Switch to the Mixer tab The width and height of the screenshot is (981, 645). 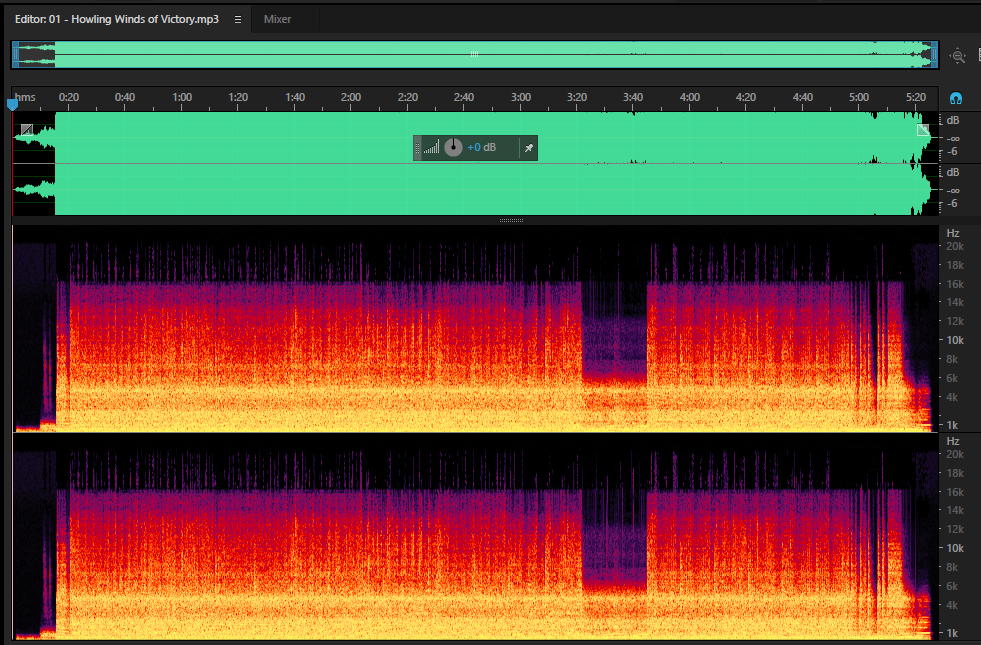pos(277,19)
